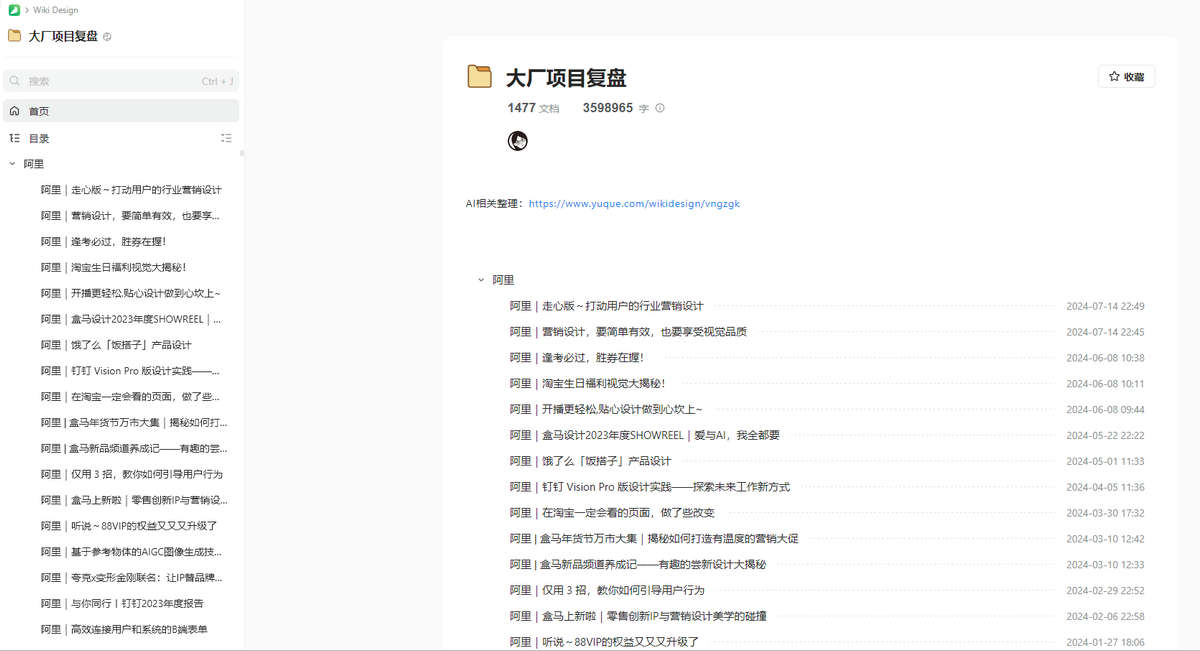
Task: Click the home icon beside 首页
Action: (14, 111)
